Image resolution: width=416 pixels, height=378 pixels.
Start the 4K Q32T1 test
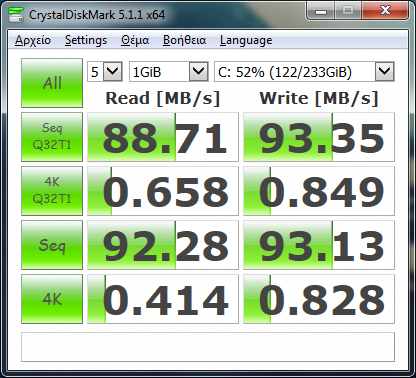click(52, 191)
